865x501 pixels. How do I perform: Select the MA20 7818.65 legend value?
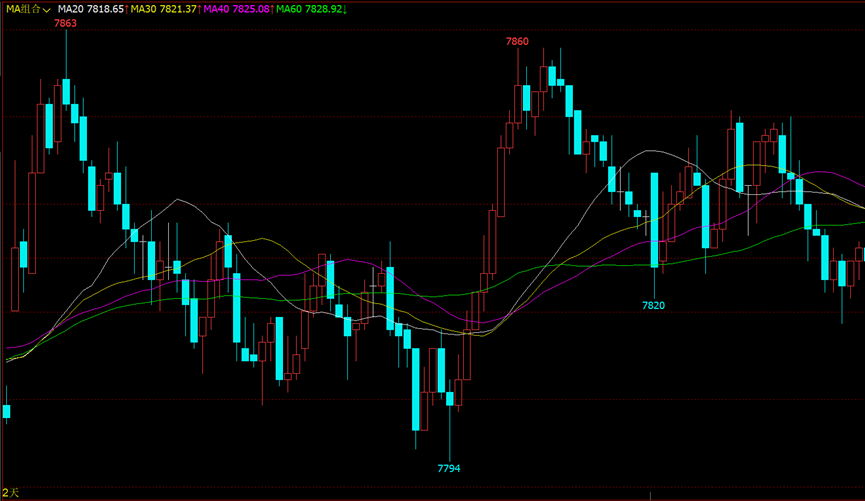(93, 9)
